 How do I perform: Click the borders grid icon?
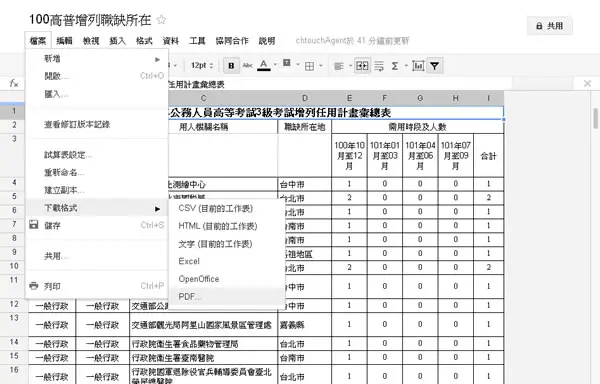[x=309, y=66]
